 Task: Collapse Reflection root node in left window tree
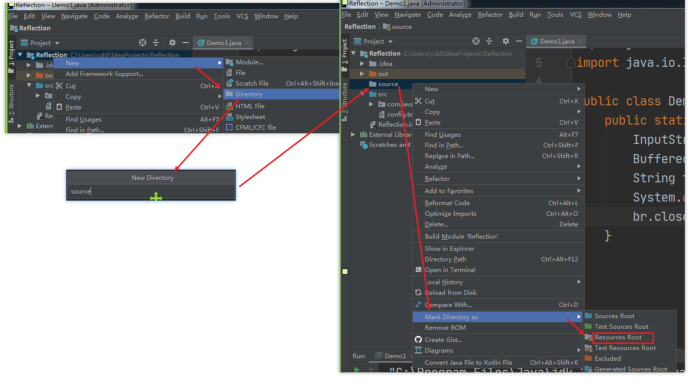[x=20, y=55]
